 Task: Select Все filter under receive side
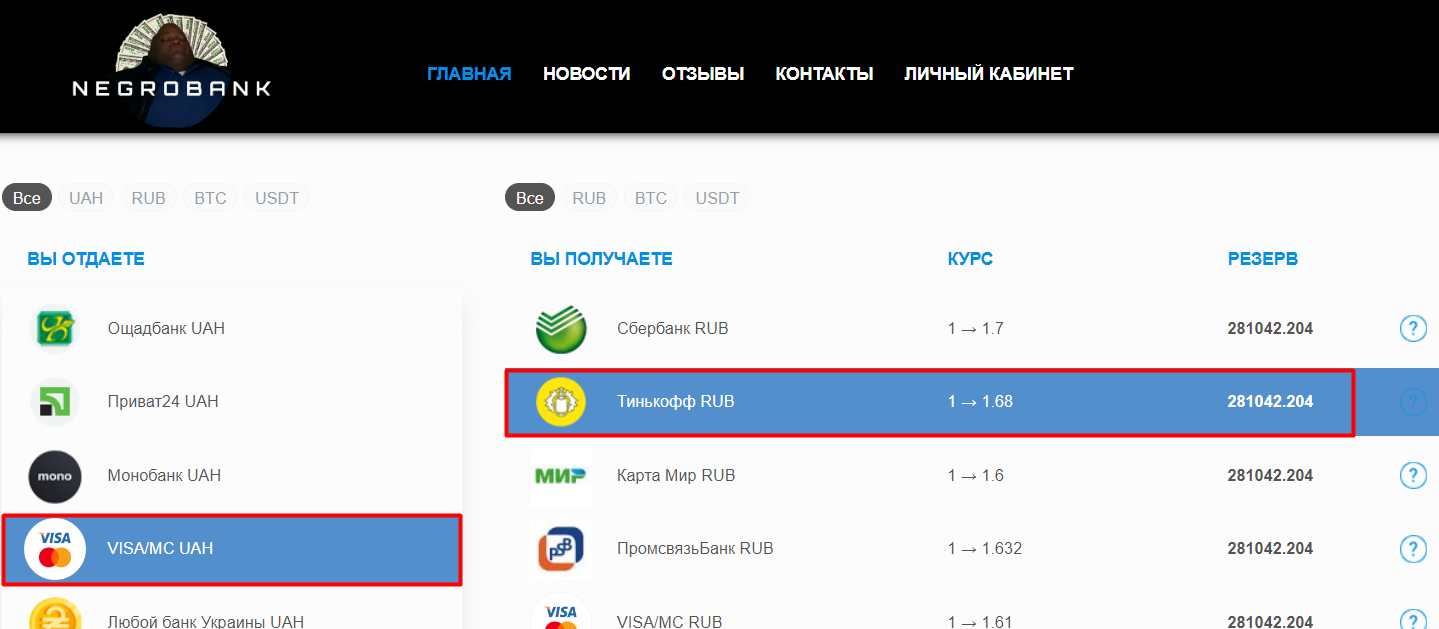click(x=530, y=198)
